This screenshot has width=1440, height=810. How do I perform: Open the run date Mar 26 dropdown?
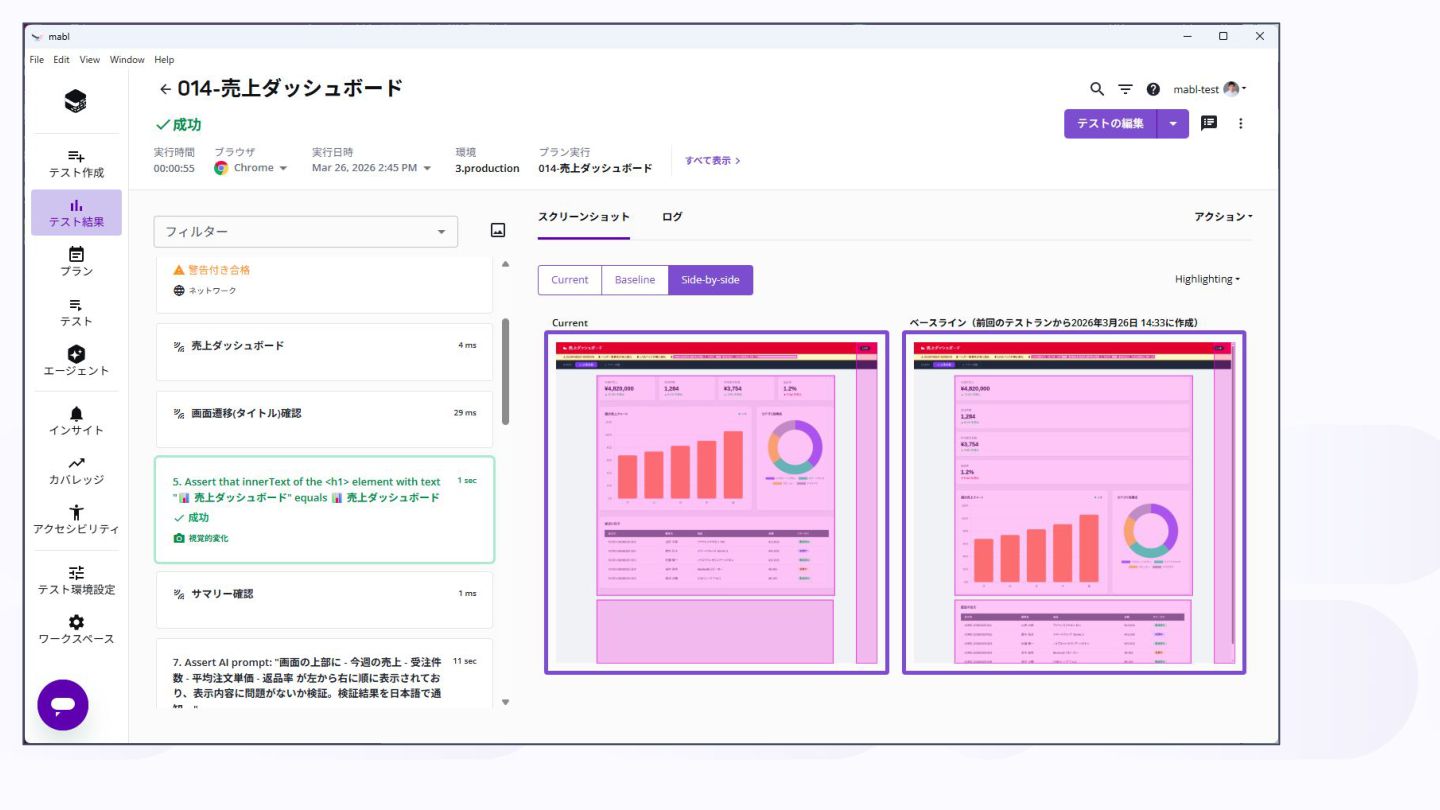tap(372, 168)
